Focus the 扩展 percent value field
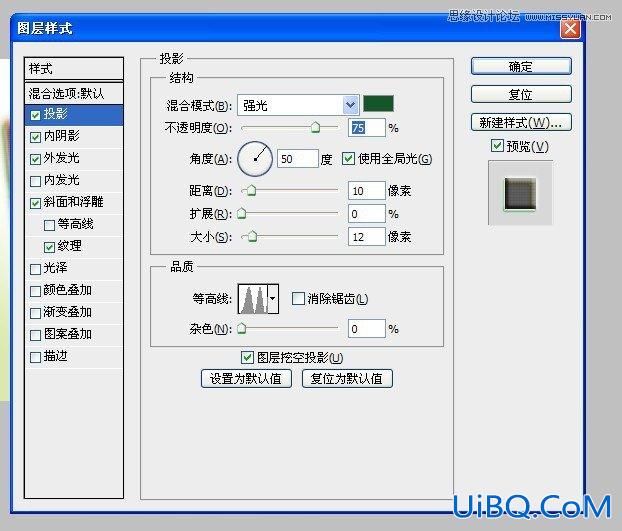This screenshot has width=622, height=531. tap(367, 214)
